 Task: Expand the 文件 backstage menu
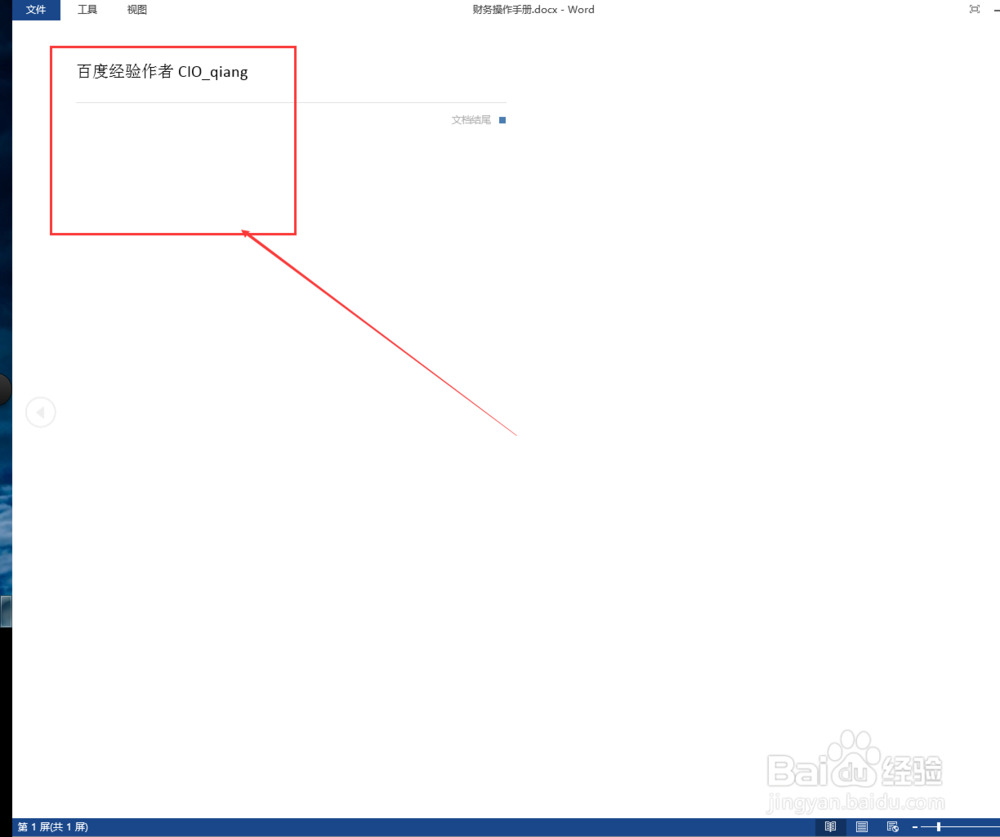click(36, 10)
